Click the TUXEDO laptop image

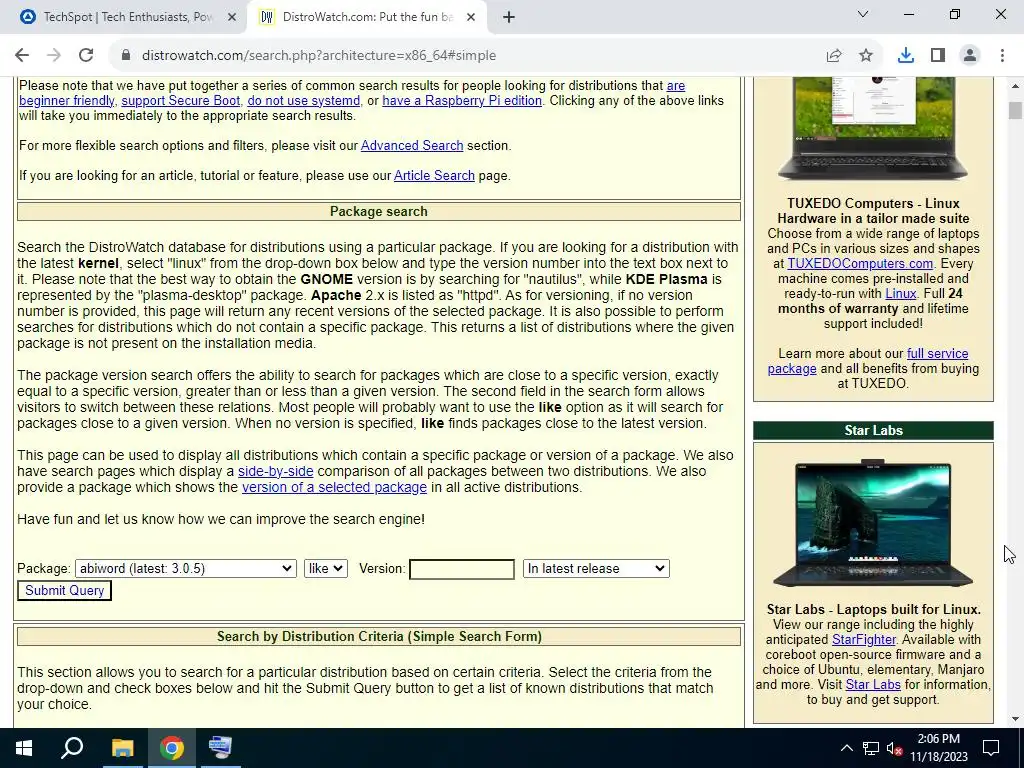tap(872, 129)
